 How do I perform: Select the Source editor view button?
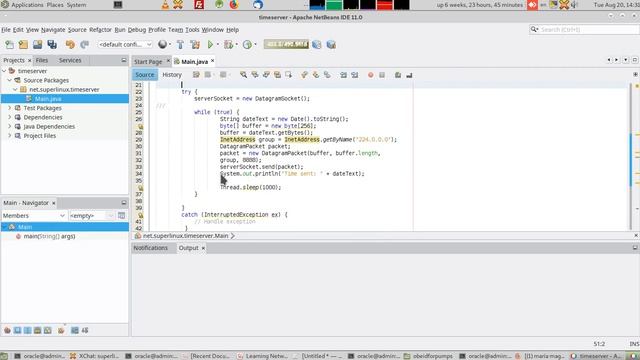click(x=144, y=75)
